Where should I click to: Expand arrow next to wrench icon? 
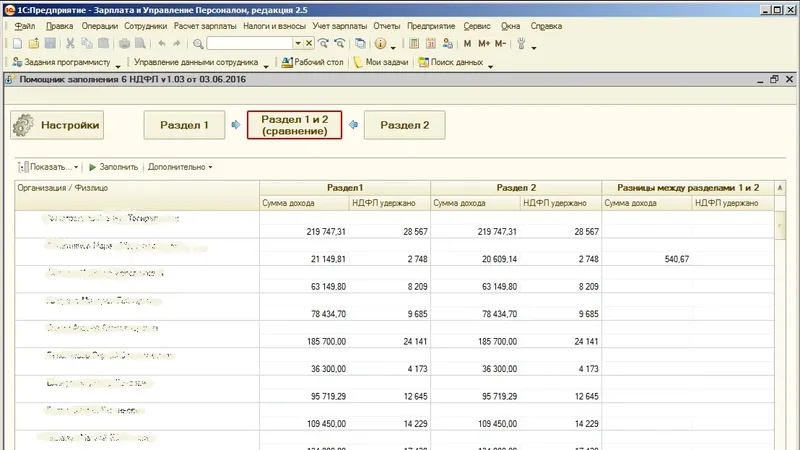[534, 47]
